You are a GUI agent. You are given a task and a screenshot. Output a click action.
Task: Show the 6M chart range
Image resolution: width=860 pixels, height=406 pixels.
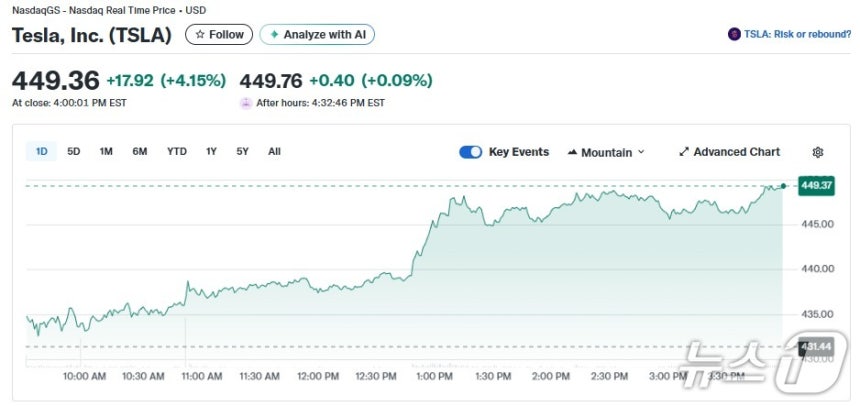click(140, 152)
